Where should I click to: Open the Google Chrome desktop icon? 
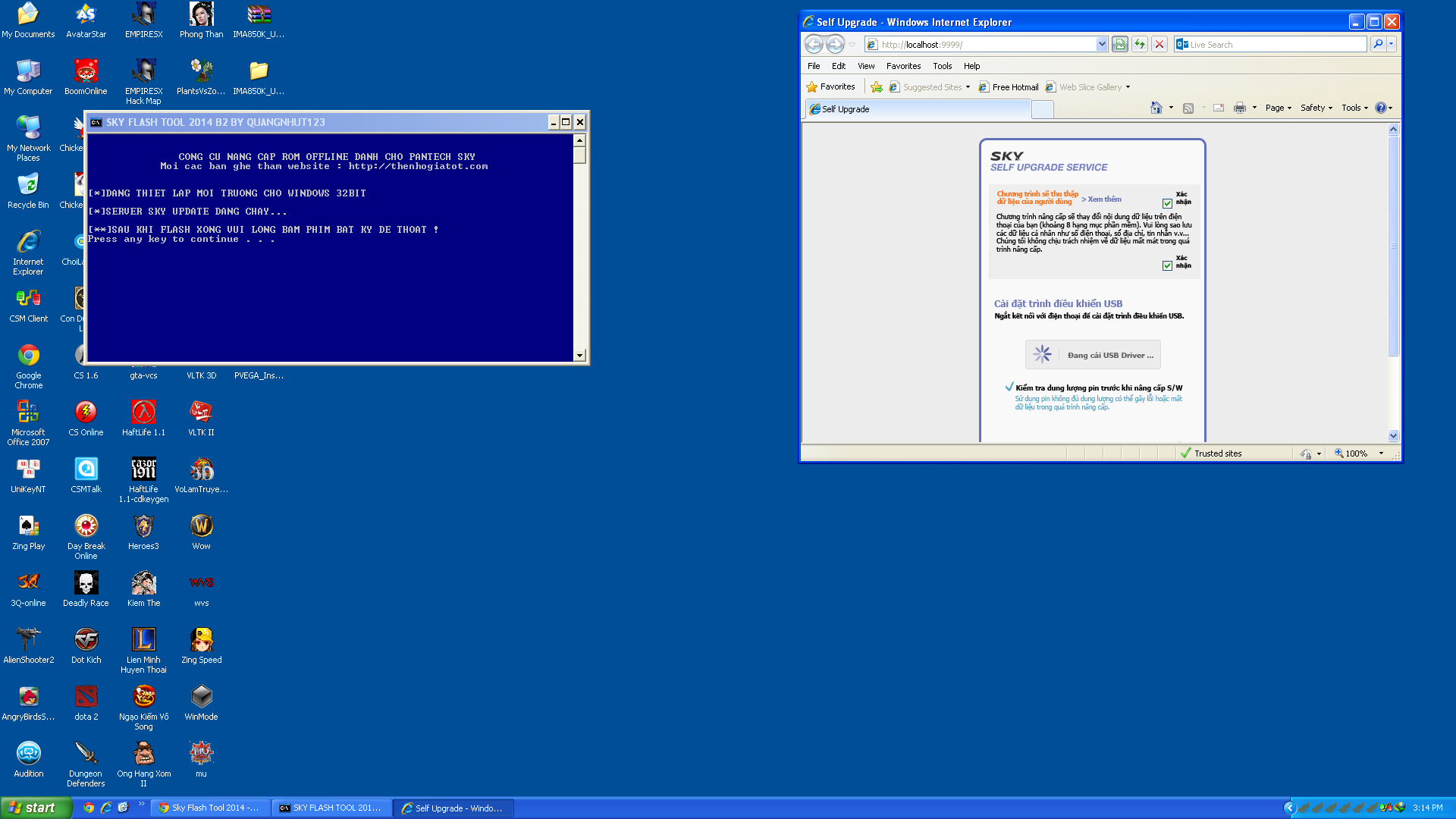[29, 365]
